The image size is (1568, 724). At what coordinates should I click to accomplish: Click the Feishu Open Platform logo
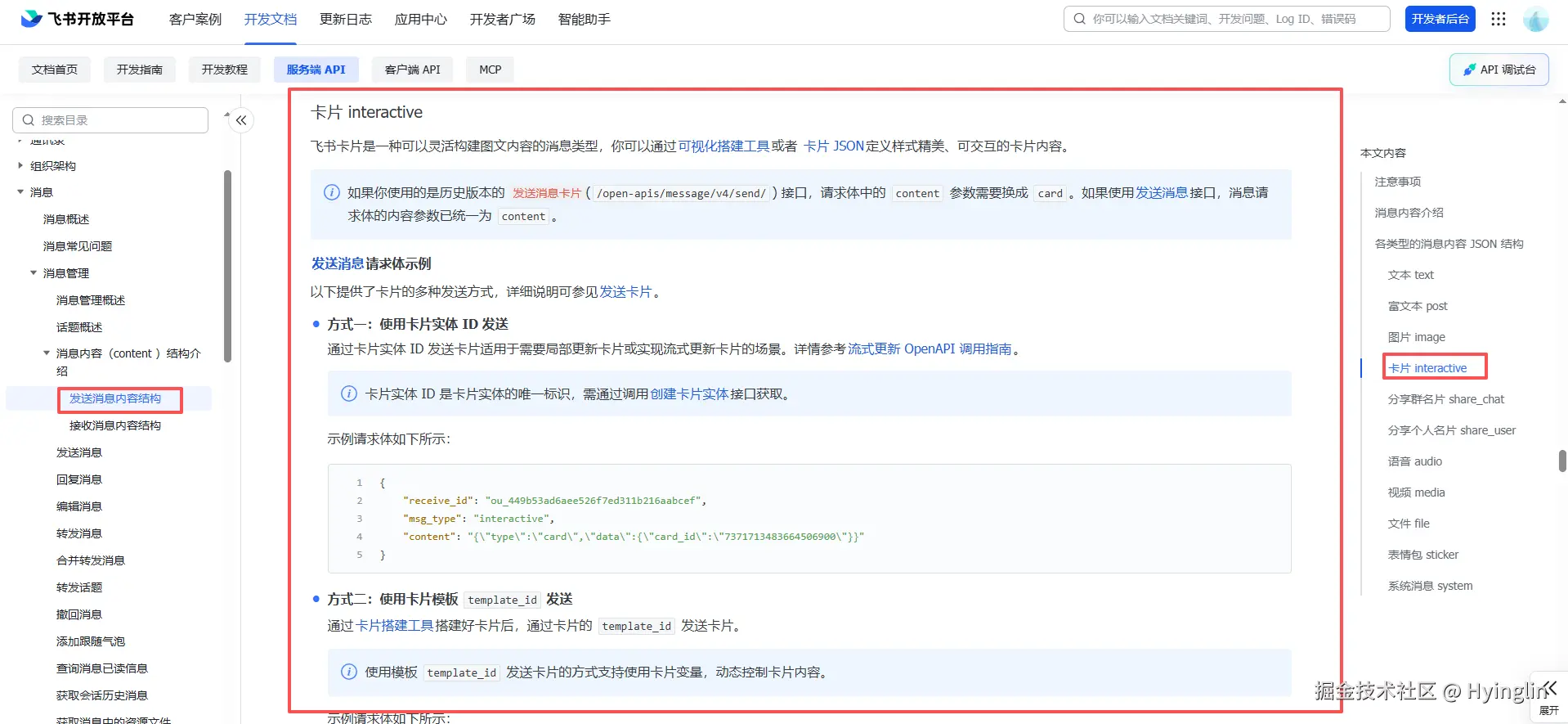click(x=78, y=19)
